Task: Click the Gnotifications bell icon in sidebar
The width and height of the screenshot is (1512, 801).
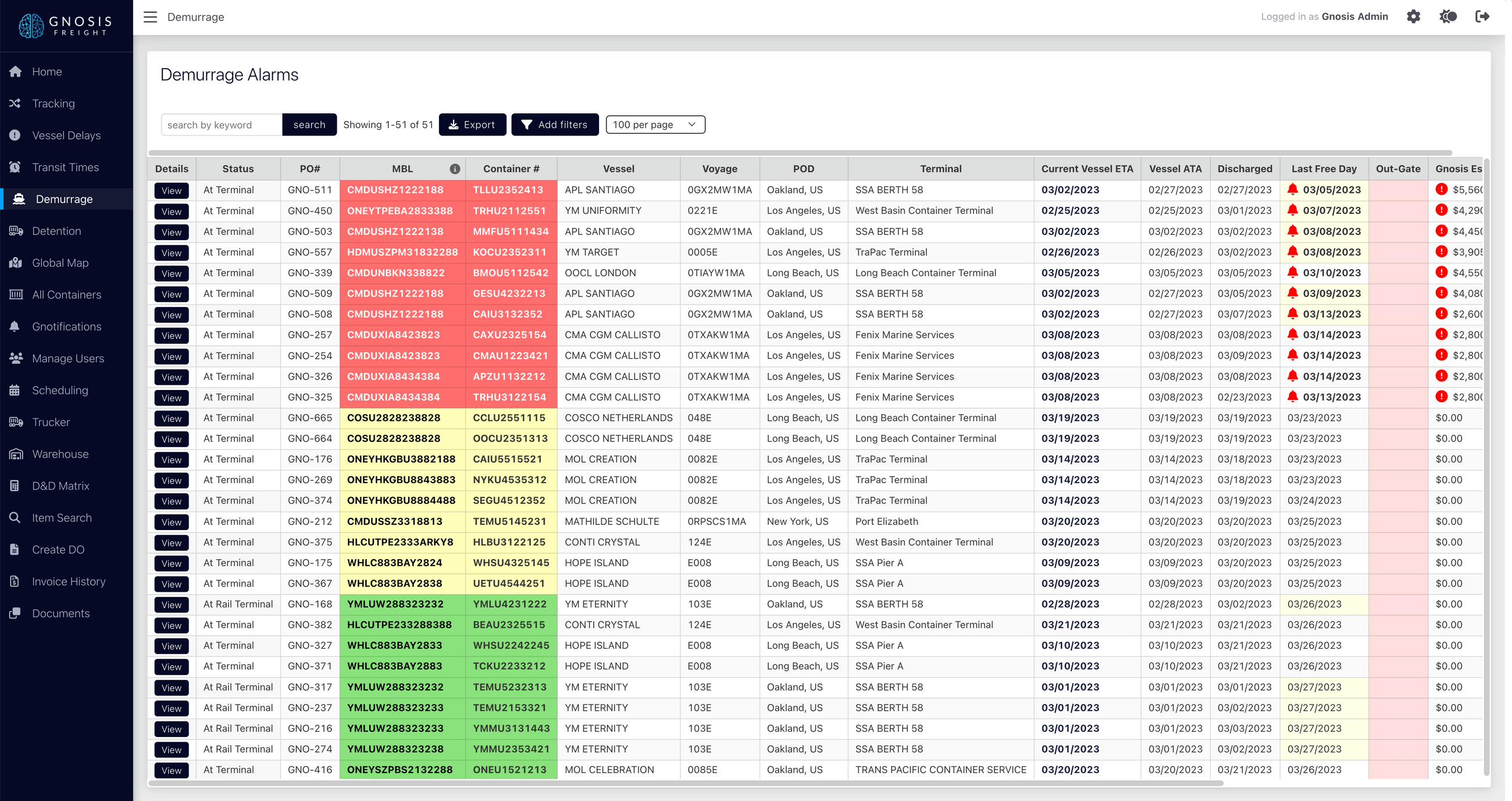Action: tap(15, 326)
